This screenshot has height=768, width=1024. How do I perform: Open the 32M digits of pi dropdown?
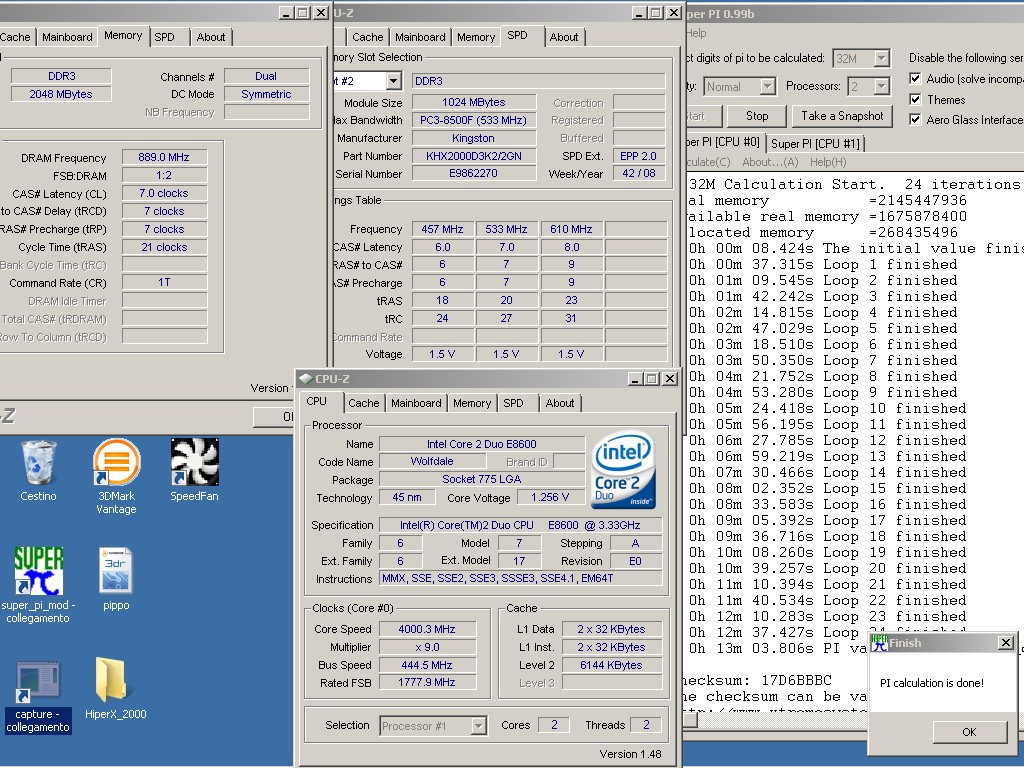(882, 58)
